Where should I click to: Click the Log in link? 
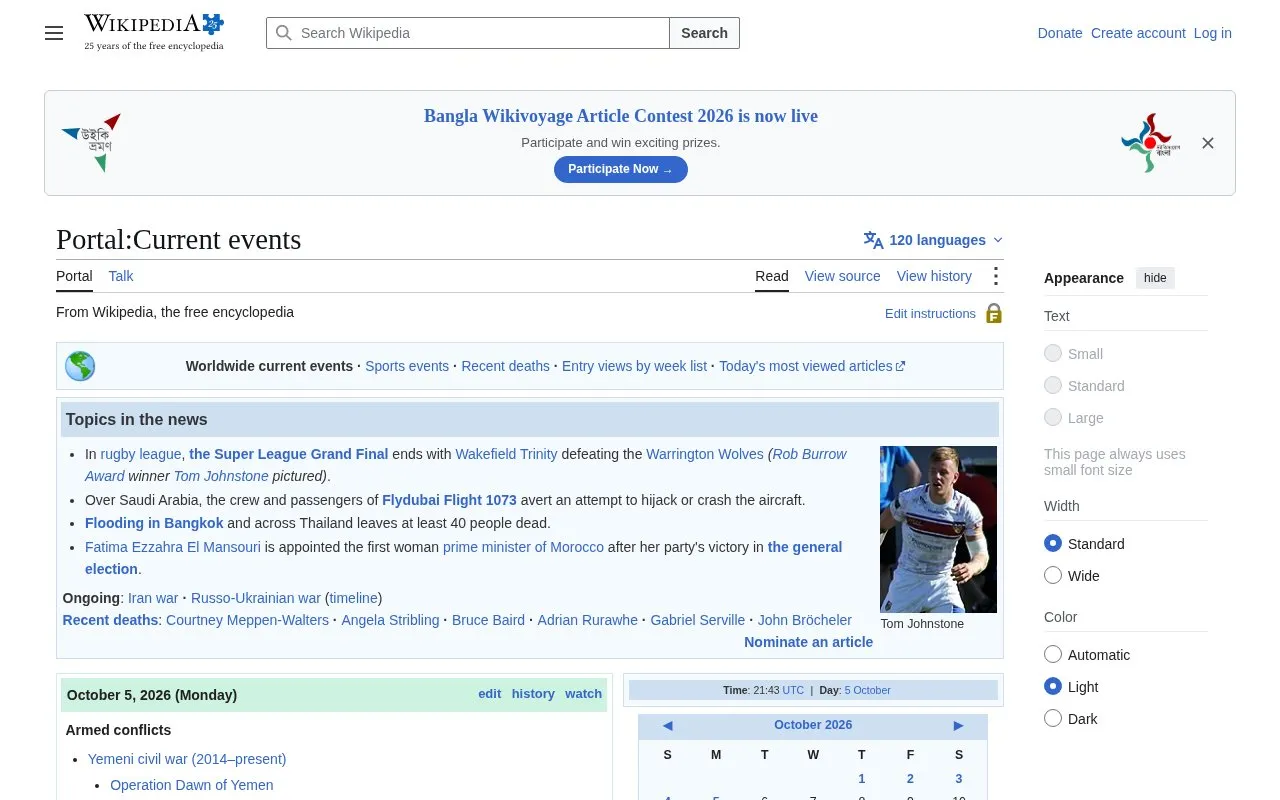click(x=1213, y=33)
